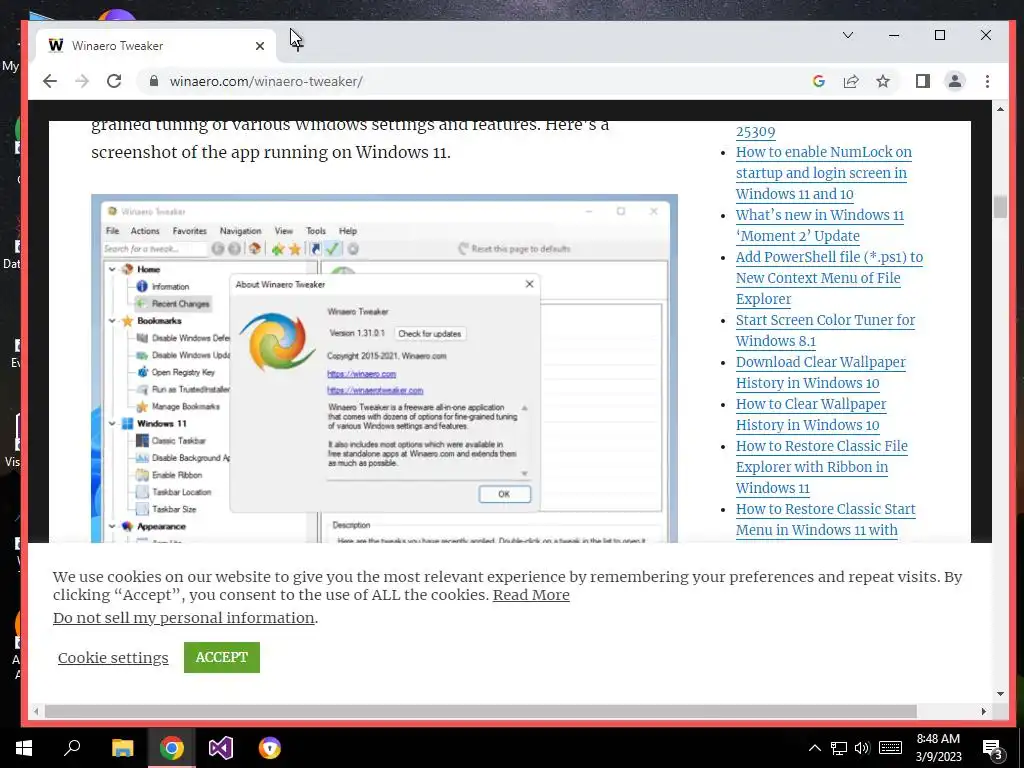Open the browser side panel
Screen dimensions: 1024x768
click(922, 81)
